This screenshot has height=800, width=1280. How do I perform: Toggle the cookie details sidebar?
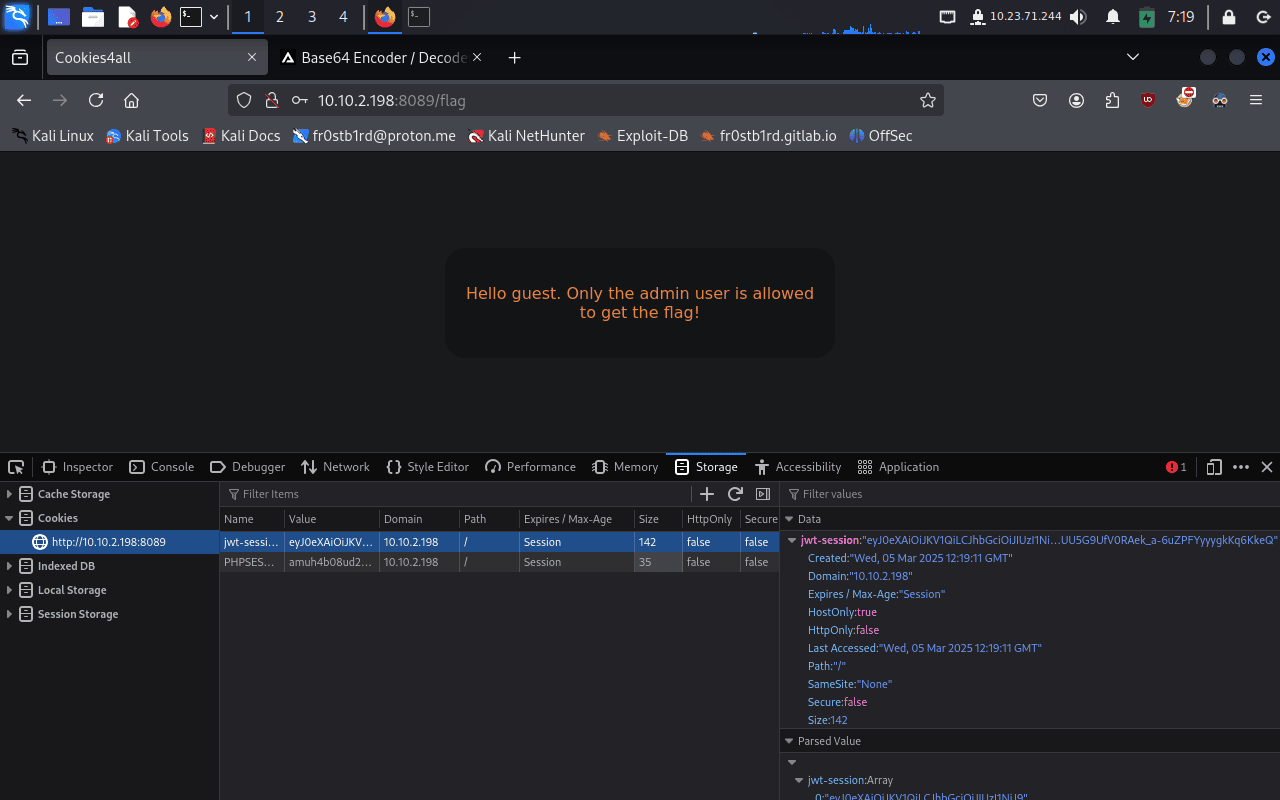(763, 494)
